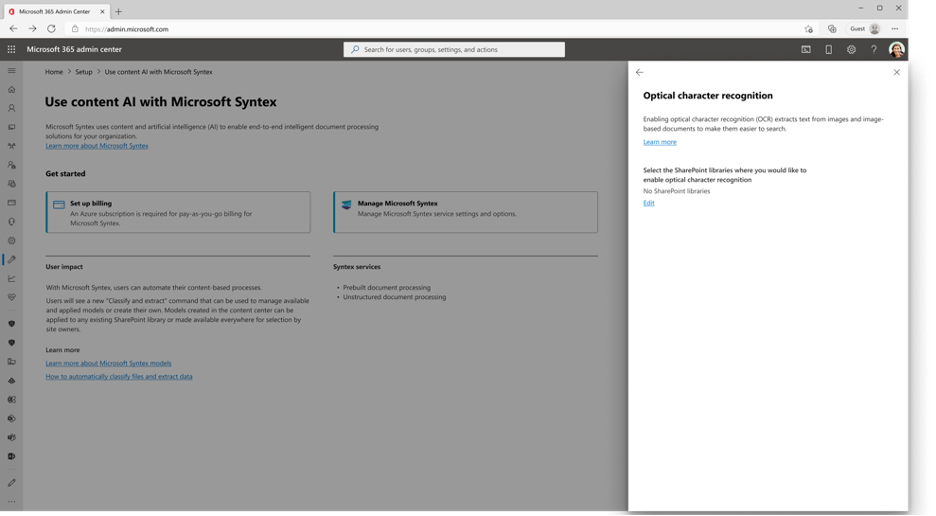Open the browser settings ellipsis menu
Screen dimensions: 936x516
894,29
